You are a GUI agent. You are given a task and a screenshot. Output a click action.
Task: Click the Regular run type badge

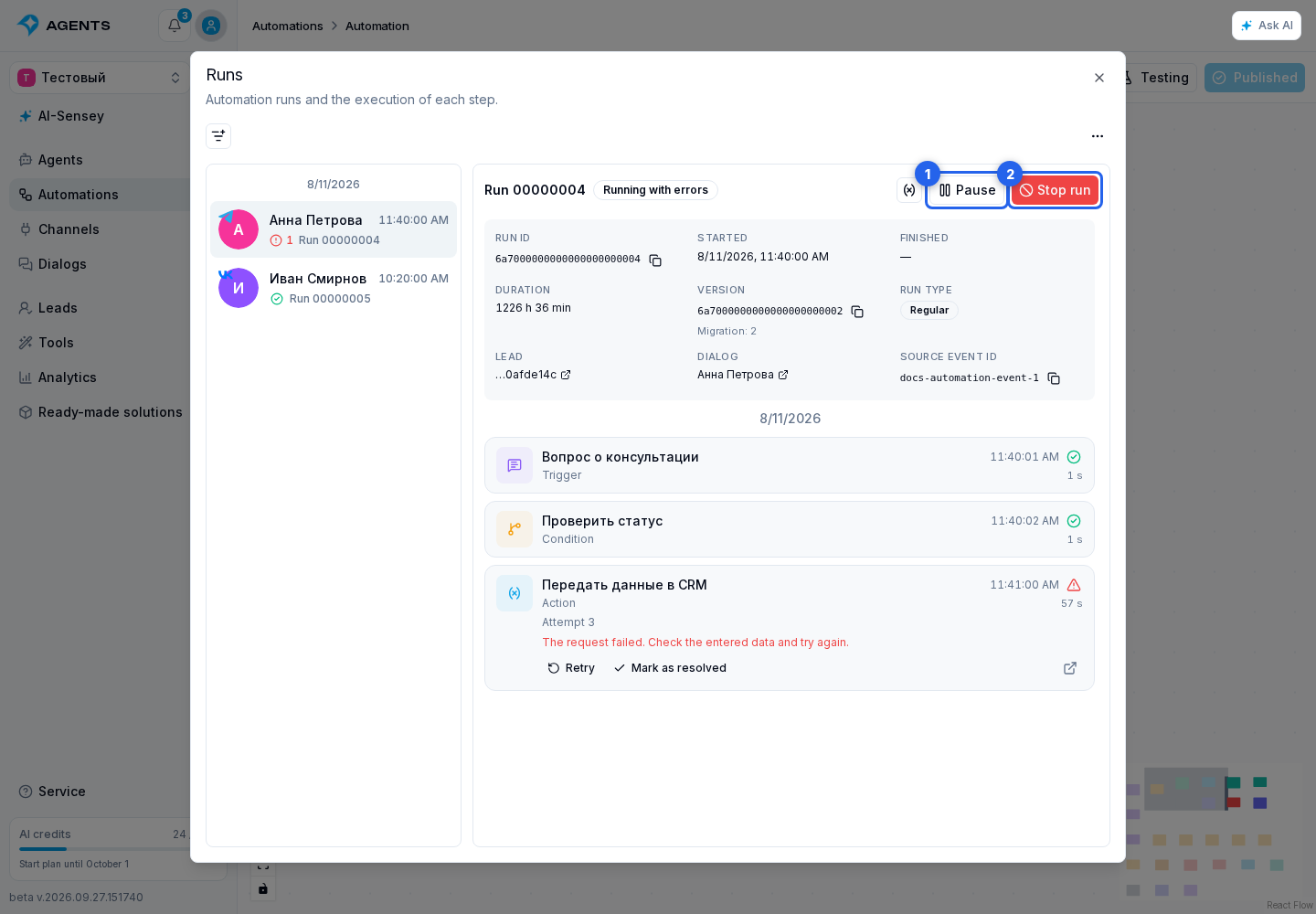click(x=929, y=311)
